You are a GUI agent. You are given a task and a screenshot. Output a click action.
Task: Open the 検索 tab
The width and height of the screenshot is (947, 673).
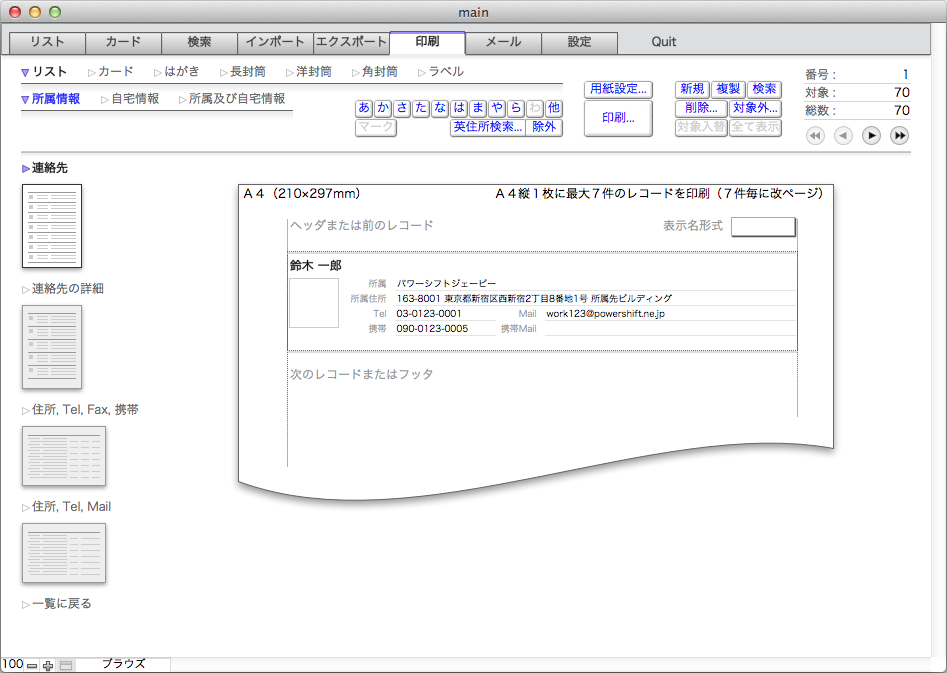pos(199,42)
